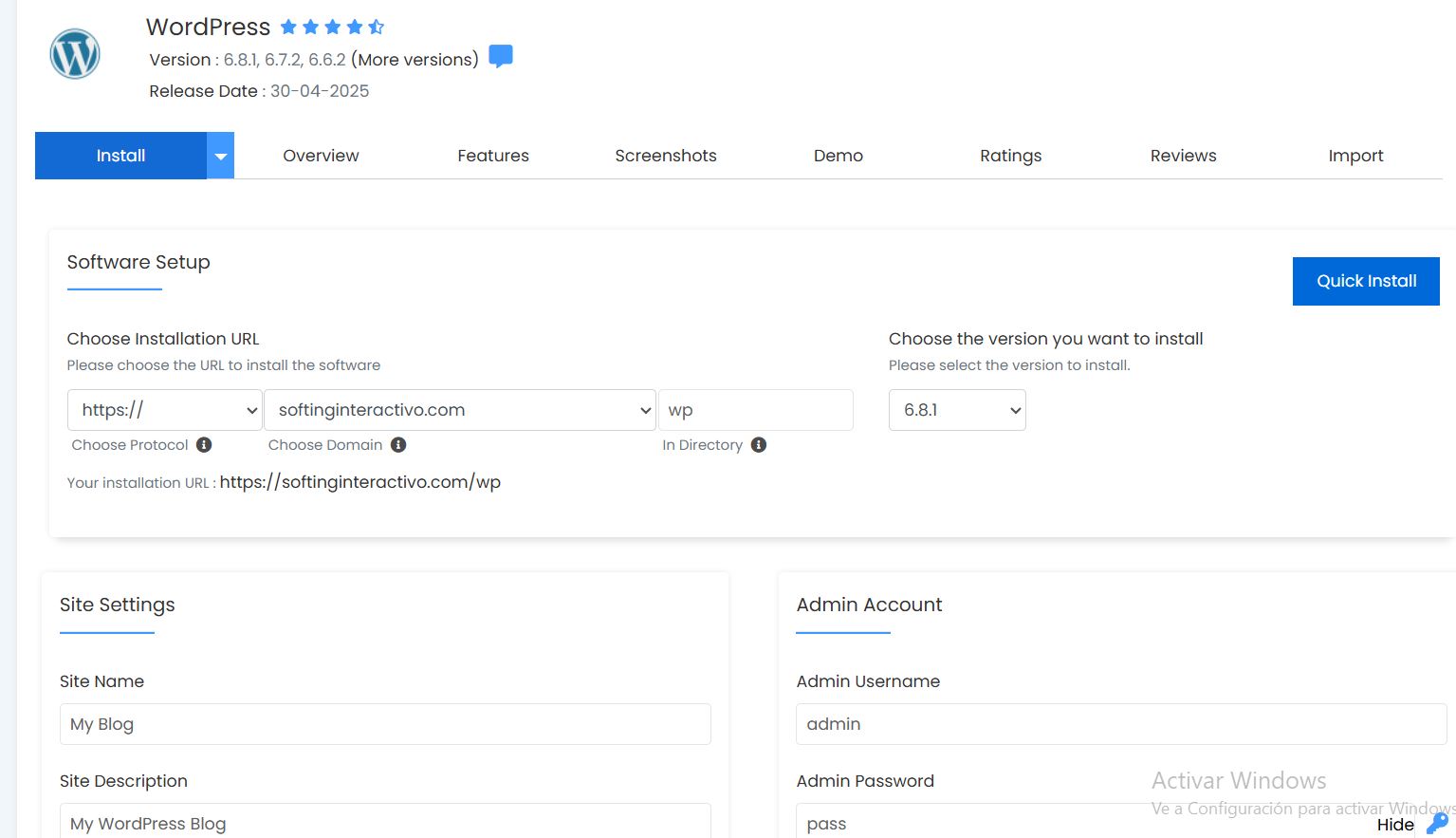Select the Import tab
The width and height of the screenshot is (1456, 838).
pyautogui.click(x=1355, y=156)
